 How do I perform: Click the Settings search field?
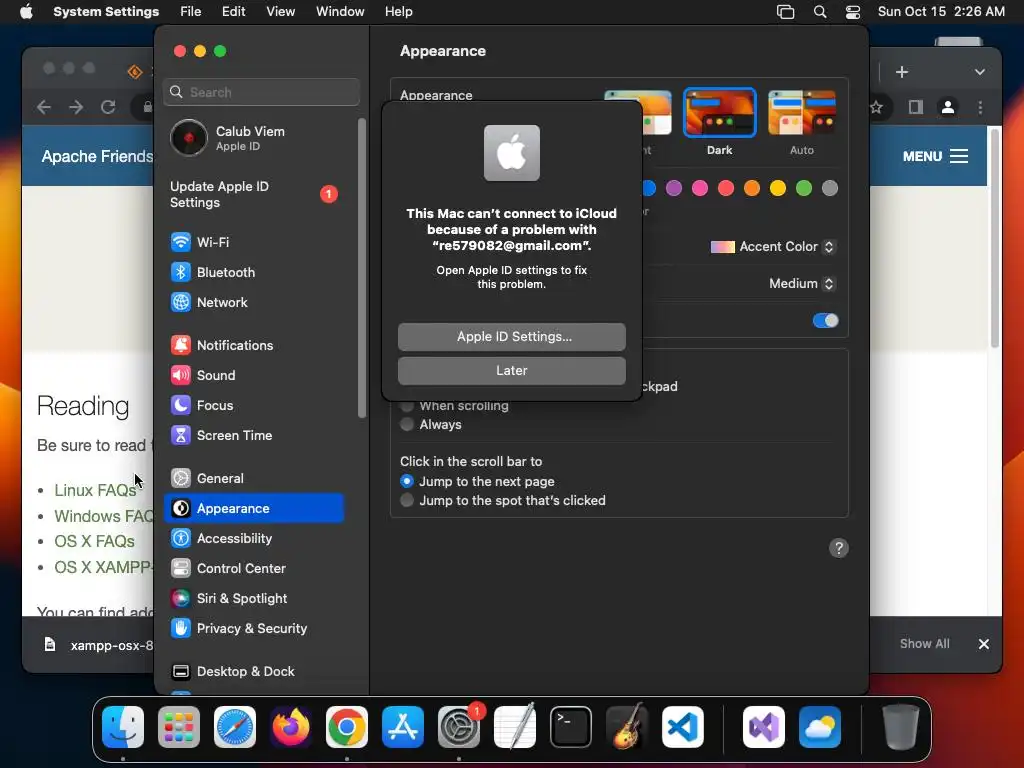pos(261,92)
